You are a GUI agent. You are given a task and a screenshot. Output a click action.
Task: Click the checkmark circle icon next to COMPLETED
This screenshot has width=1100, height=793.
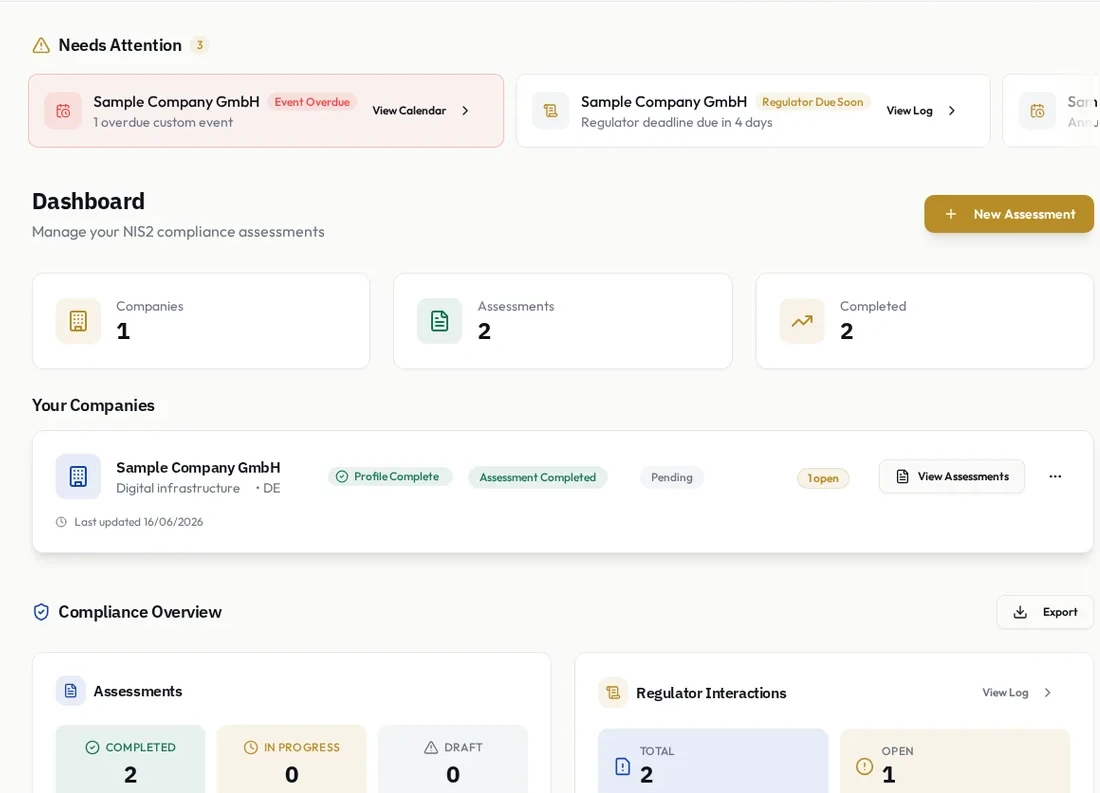(x=92, y=747)
